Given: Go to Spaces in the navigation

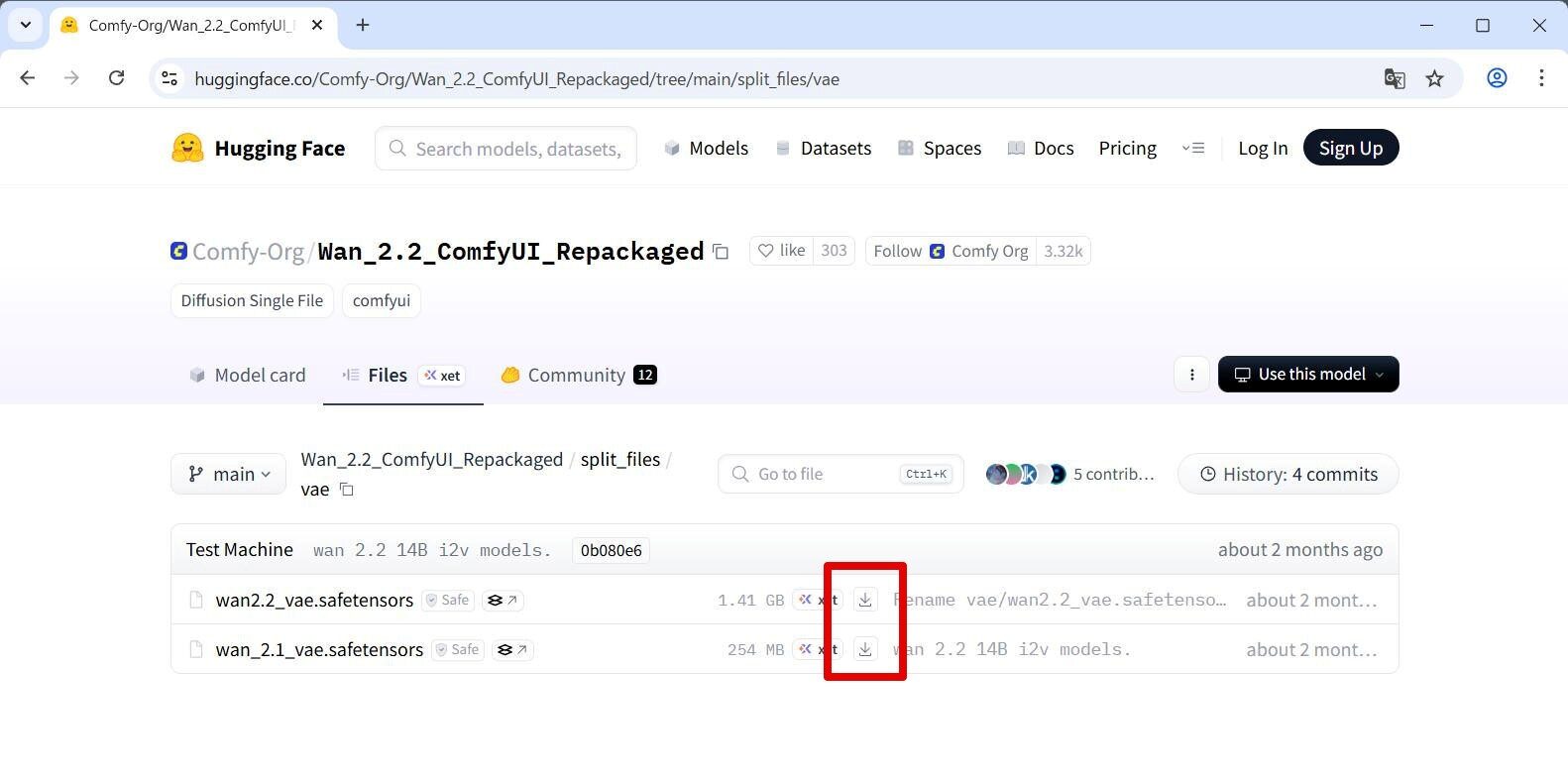Looking at the screenshot, I should 940,148.
